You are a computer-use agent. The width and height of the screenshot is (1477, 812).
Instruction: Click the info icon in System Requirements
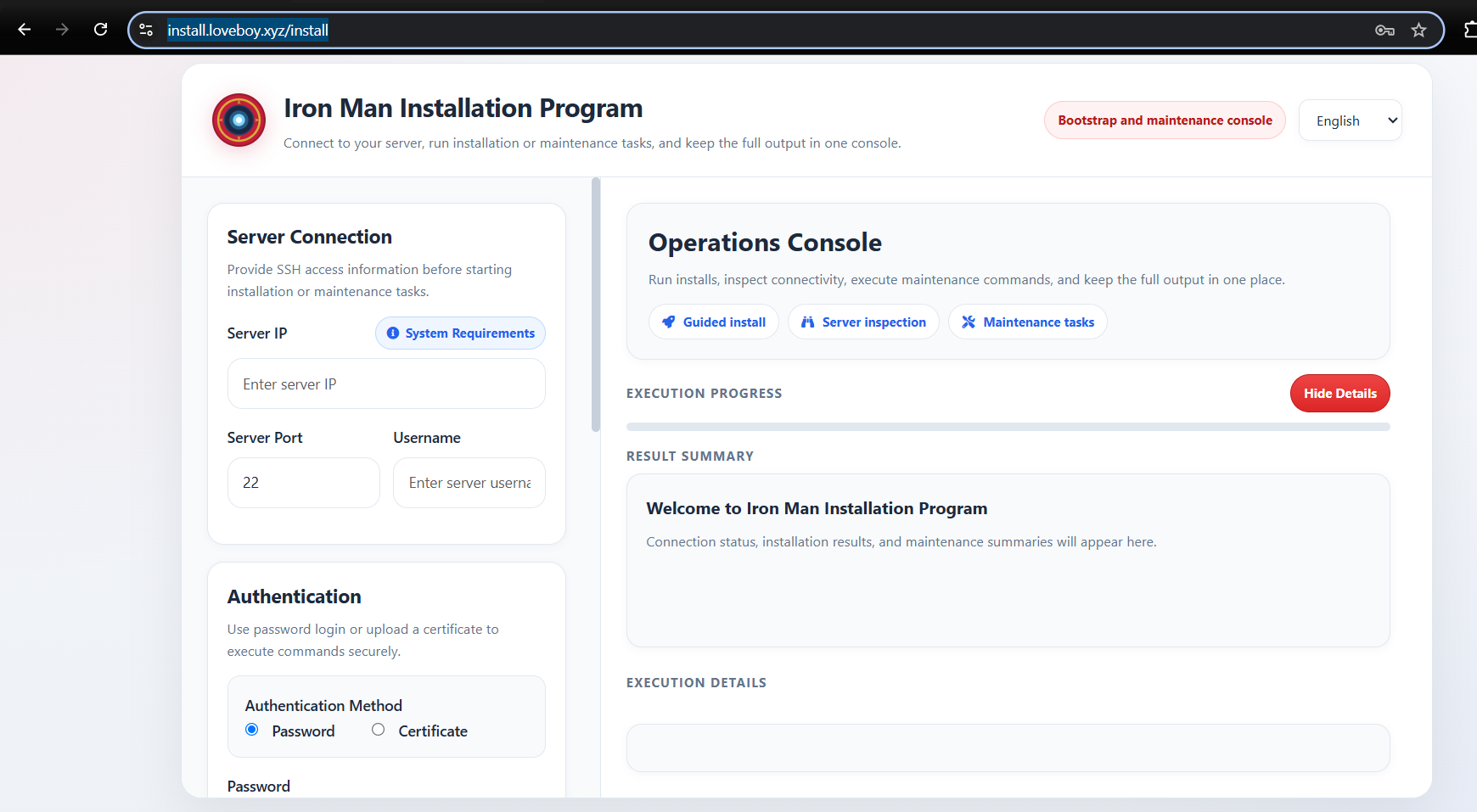393,333
